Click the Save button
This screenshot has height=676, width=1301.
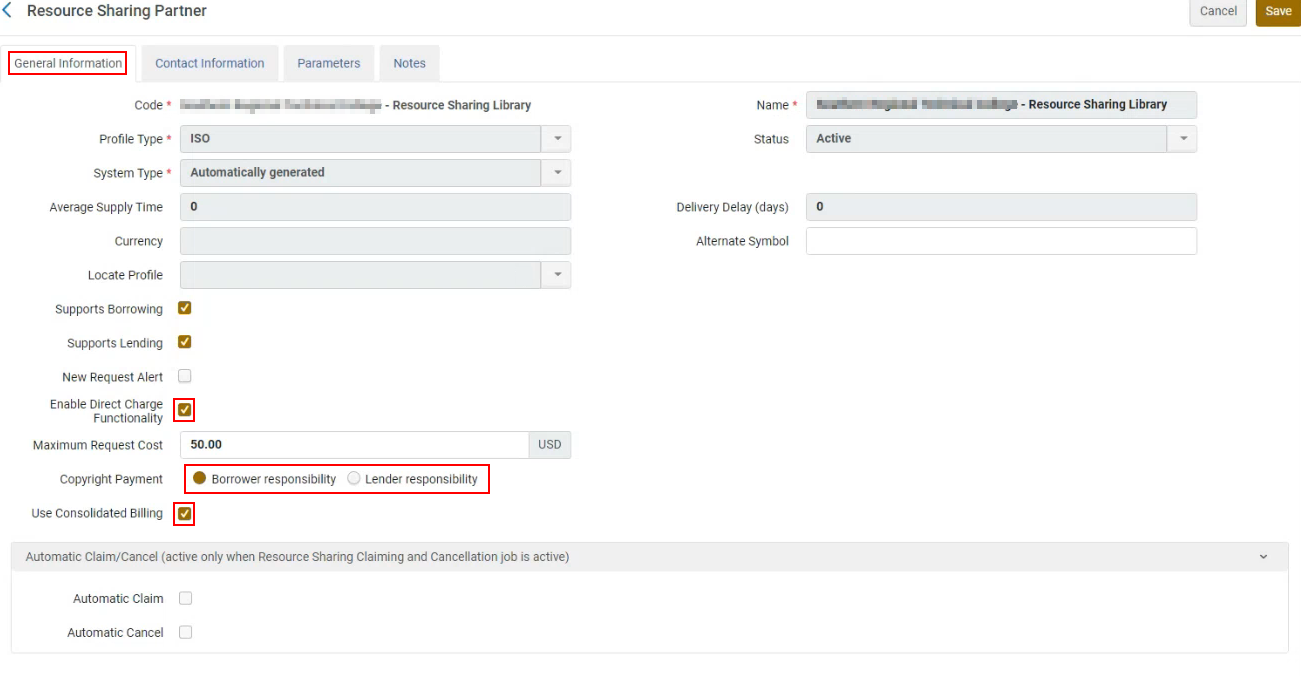[x=1278, y=12]
